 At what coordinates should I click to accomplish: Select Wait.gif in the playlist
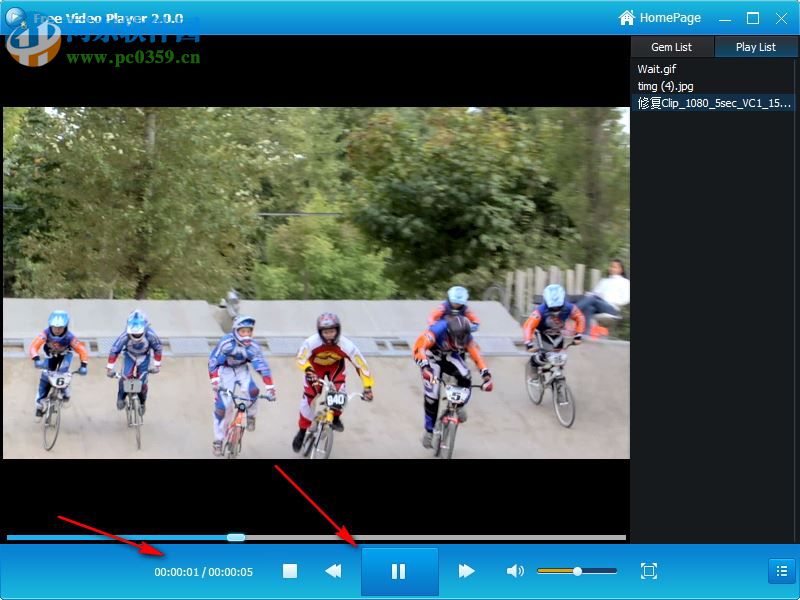pyautogui.click(x=655, y=69)
